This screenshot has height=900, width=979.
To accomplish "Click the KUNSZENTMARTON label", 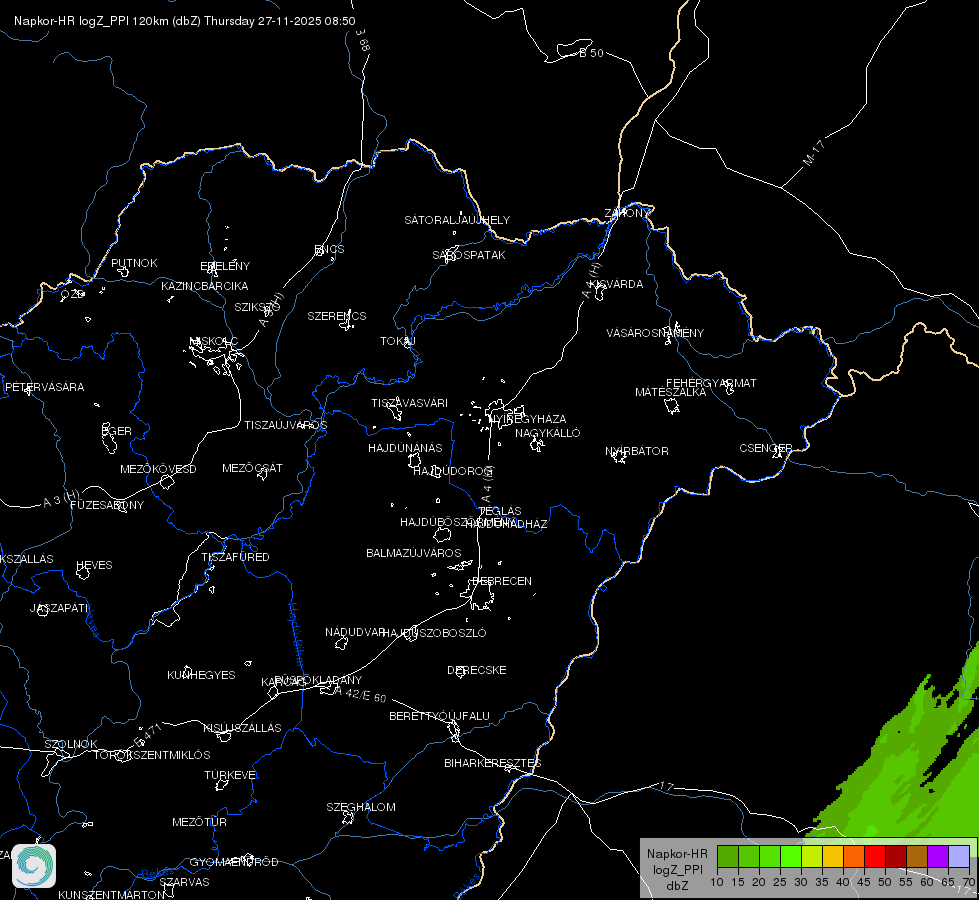I will 112,894.
